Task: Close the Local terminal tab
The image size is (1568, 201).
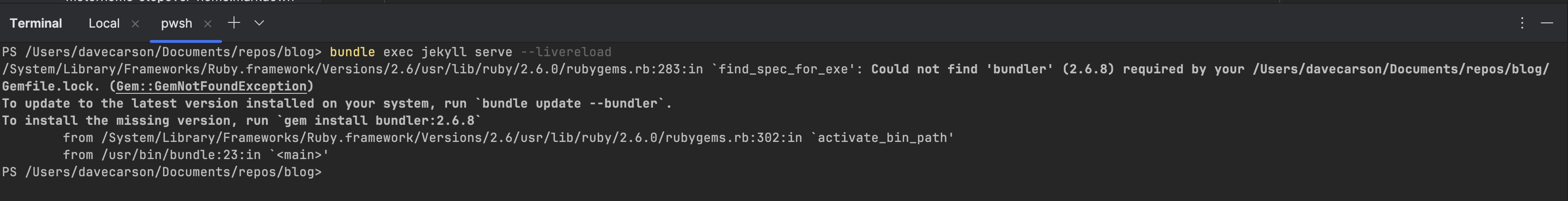Action: click(x=135, y=24)
